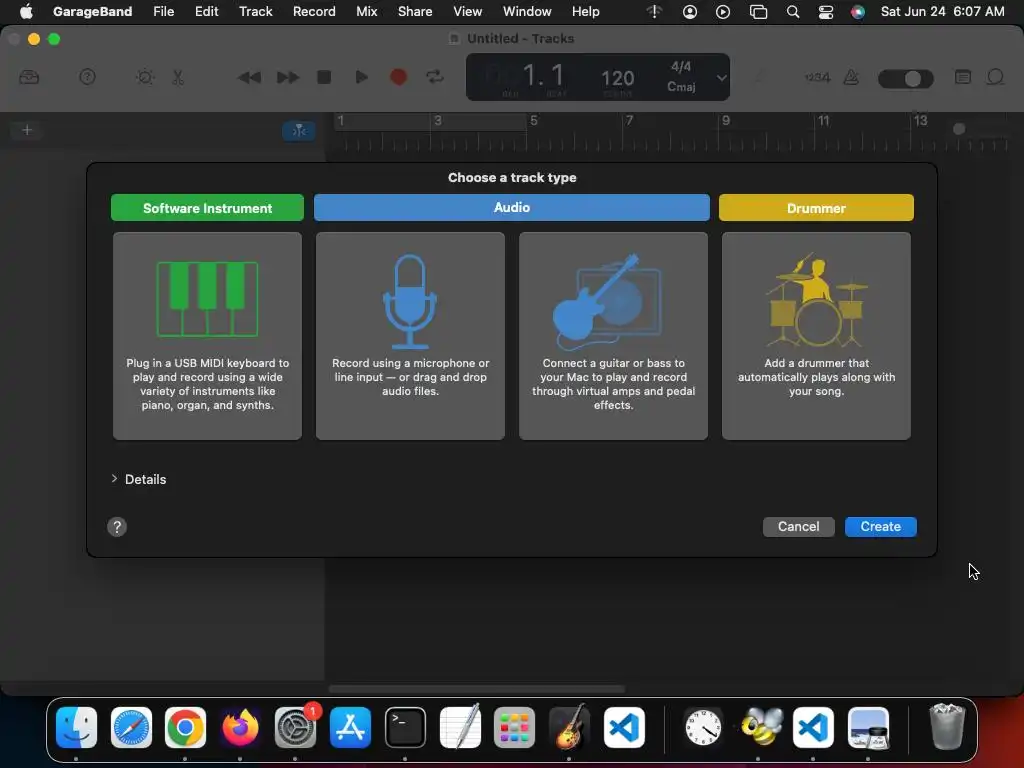
Task: Open Control Center in the menu bar
Action: tap(825, 12)
